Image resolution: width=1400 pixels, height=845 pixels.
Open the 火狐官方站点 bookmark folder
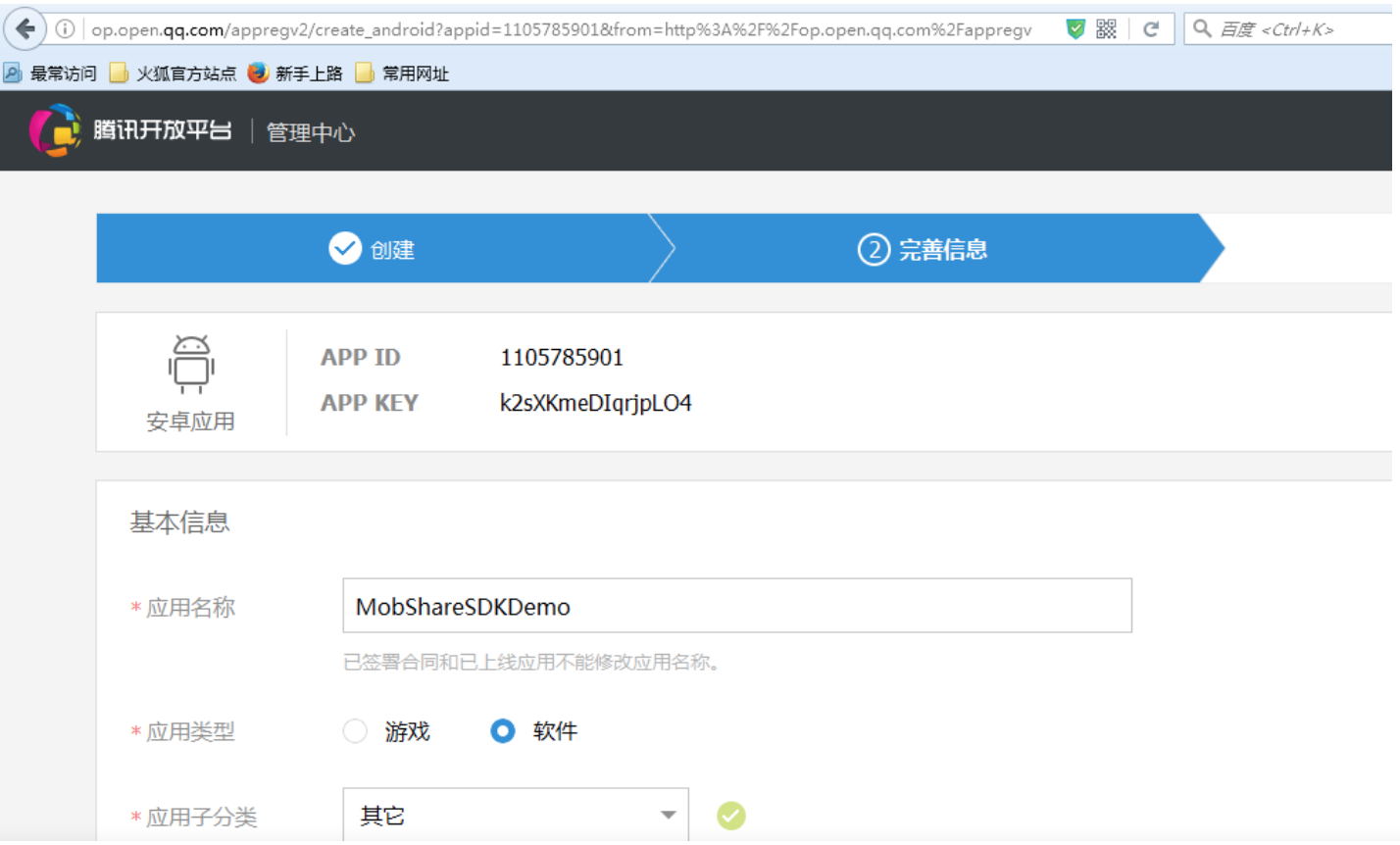click(174, 74)
